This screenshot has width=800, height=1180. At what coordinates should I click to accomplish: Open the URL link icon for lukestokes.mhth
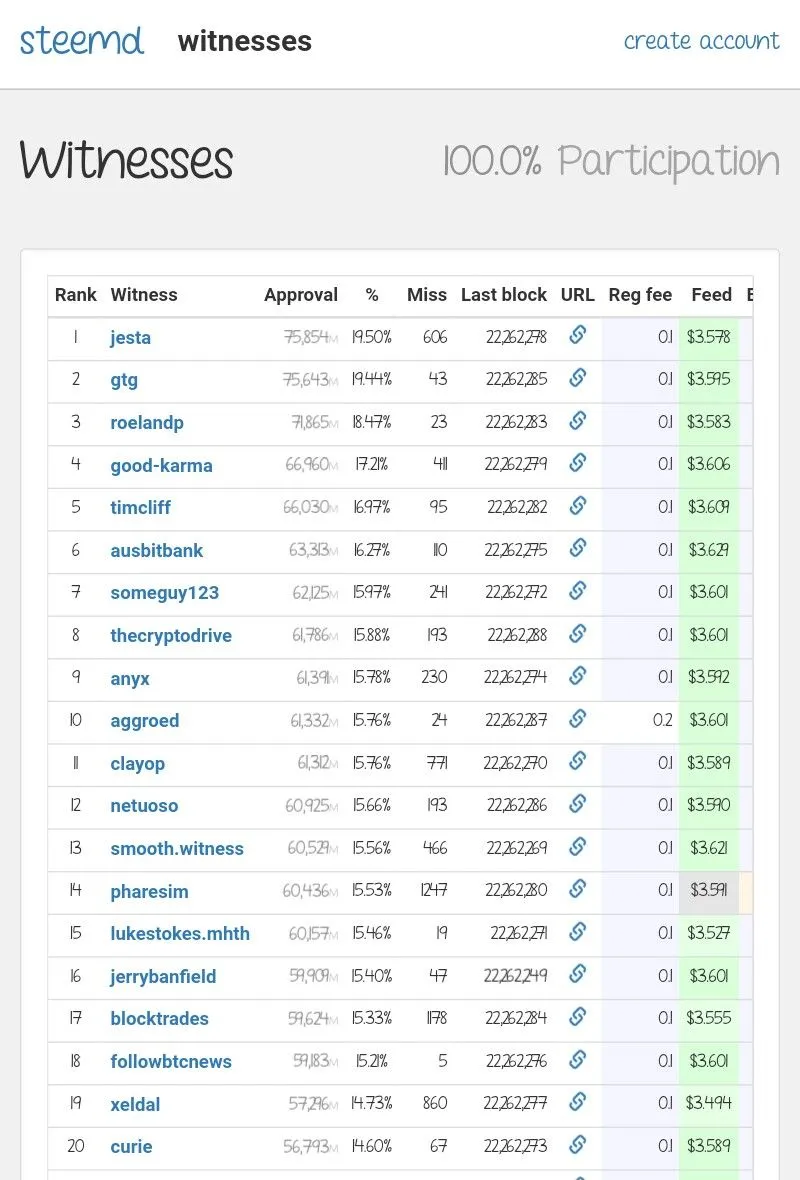click(x=577, y=931)
